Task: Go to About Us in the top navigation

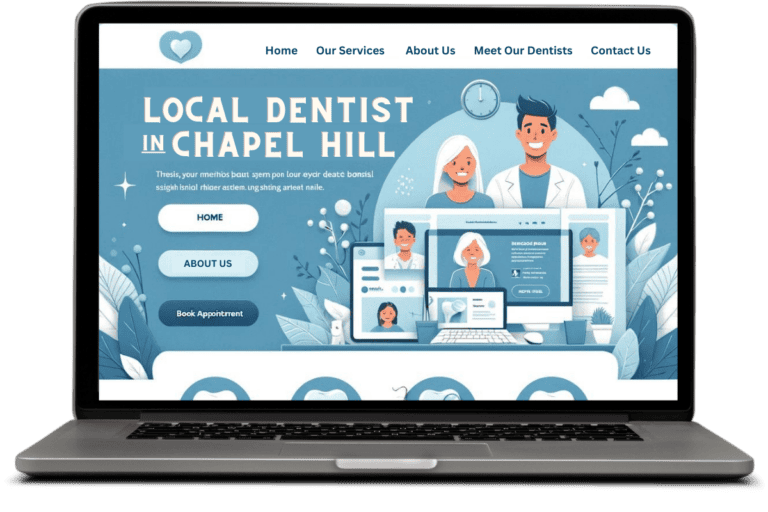Action: click(x=430, y=51)
